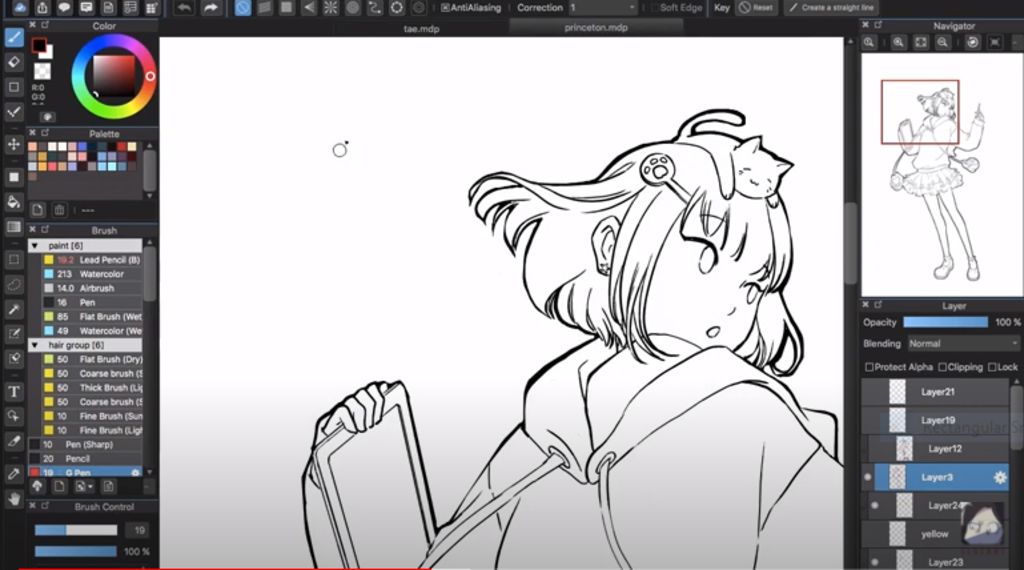Enable the curve snap guide
Image resolution: width=1024 pixels, height=570 pixels.
375,8
